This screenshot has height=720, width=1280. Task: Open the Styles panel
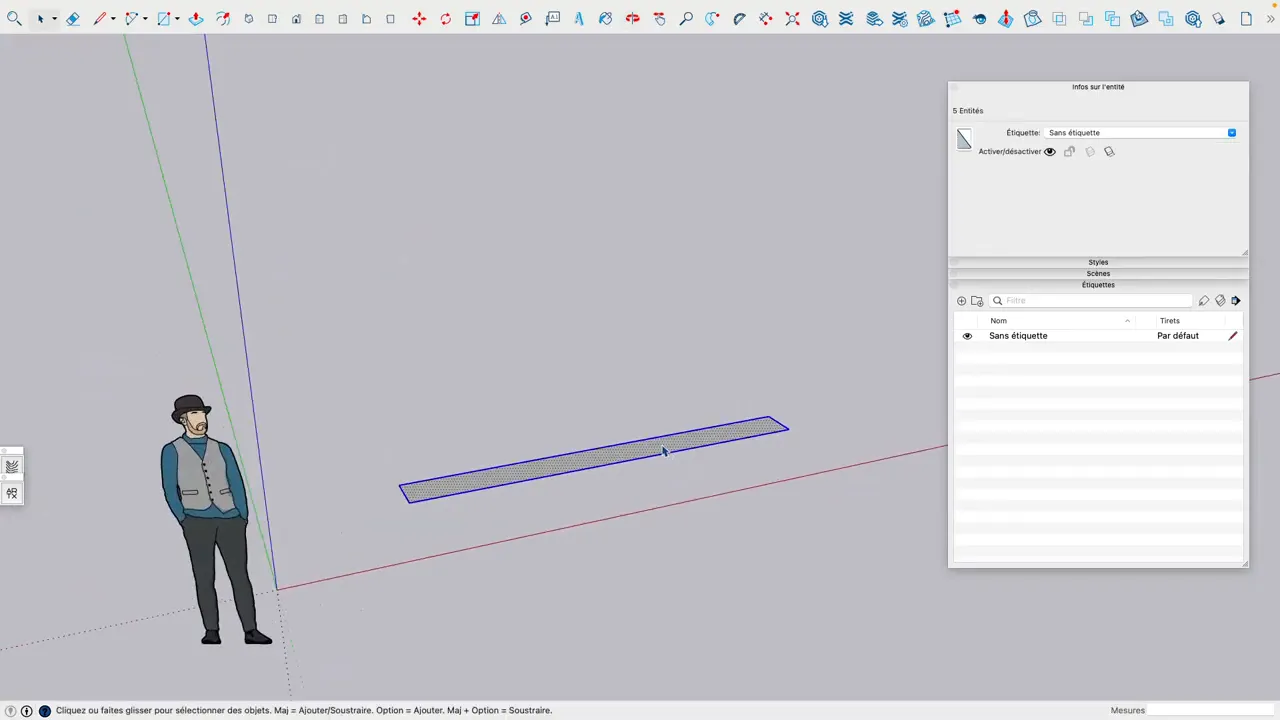(1098, 262)
